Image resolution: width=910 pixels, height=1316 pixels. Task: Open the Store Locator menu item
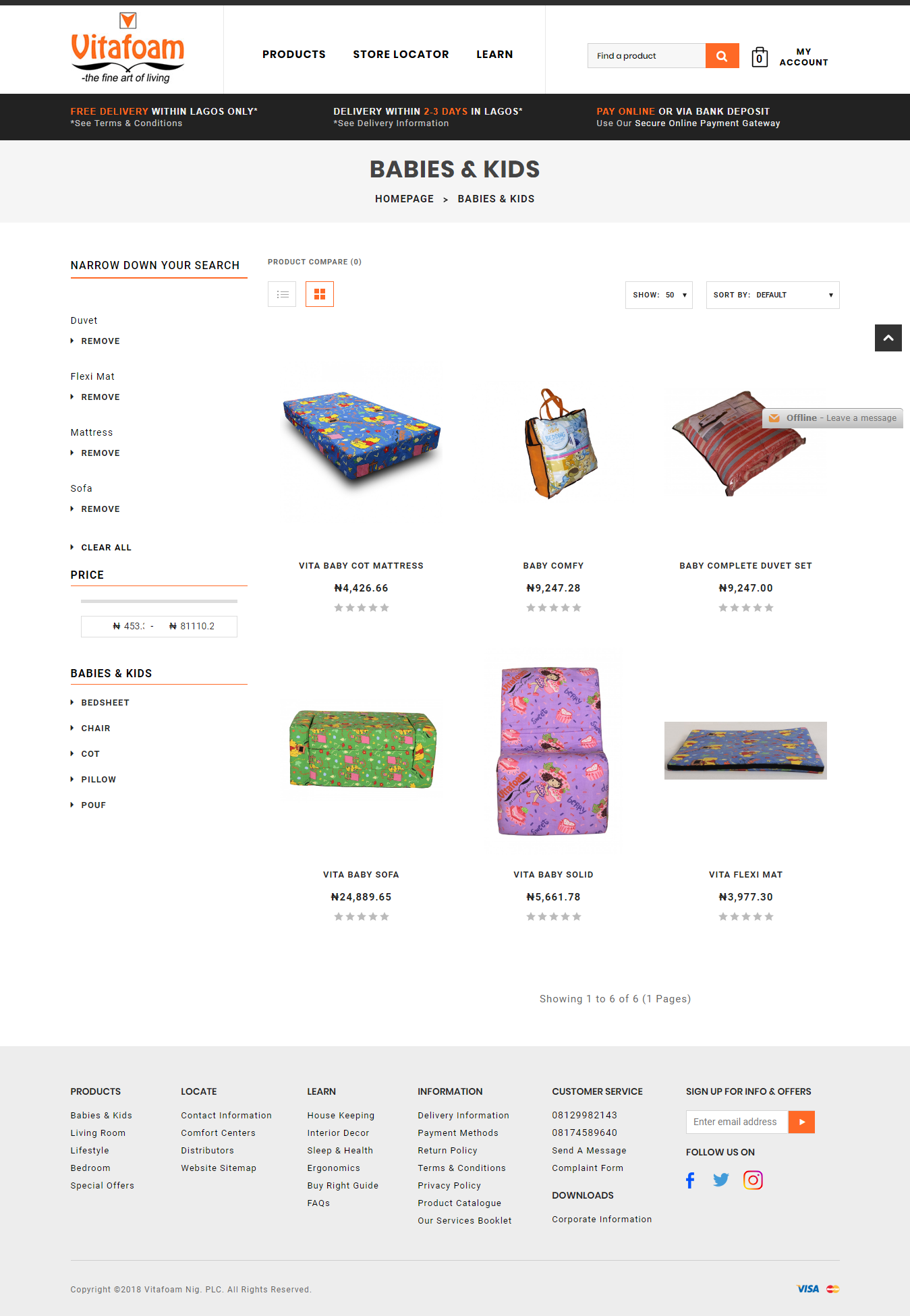(x=401, y=55)
